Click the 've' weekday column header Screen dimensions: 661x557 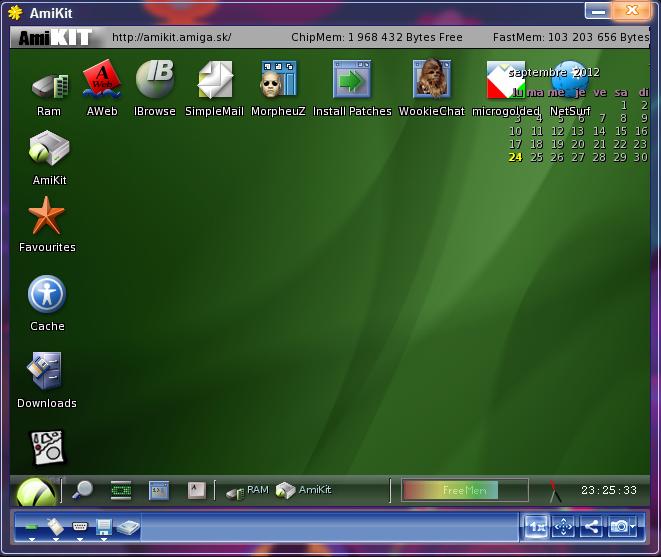599,92
